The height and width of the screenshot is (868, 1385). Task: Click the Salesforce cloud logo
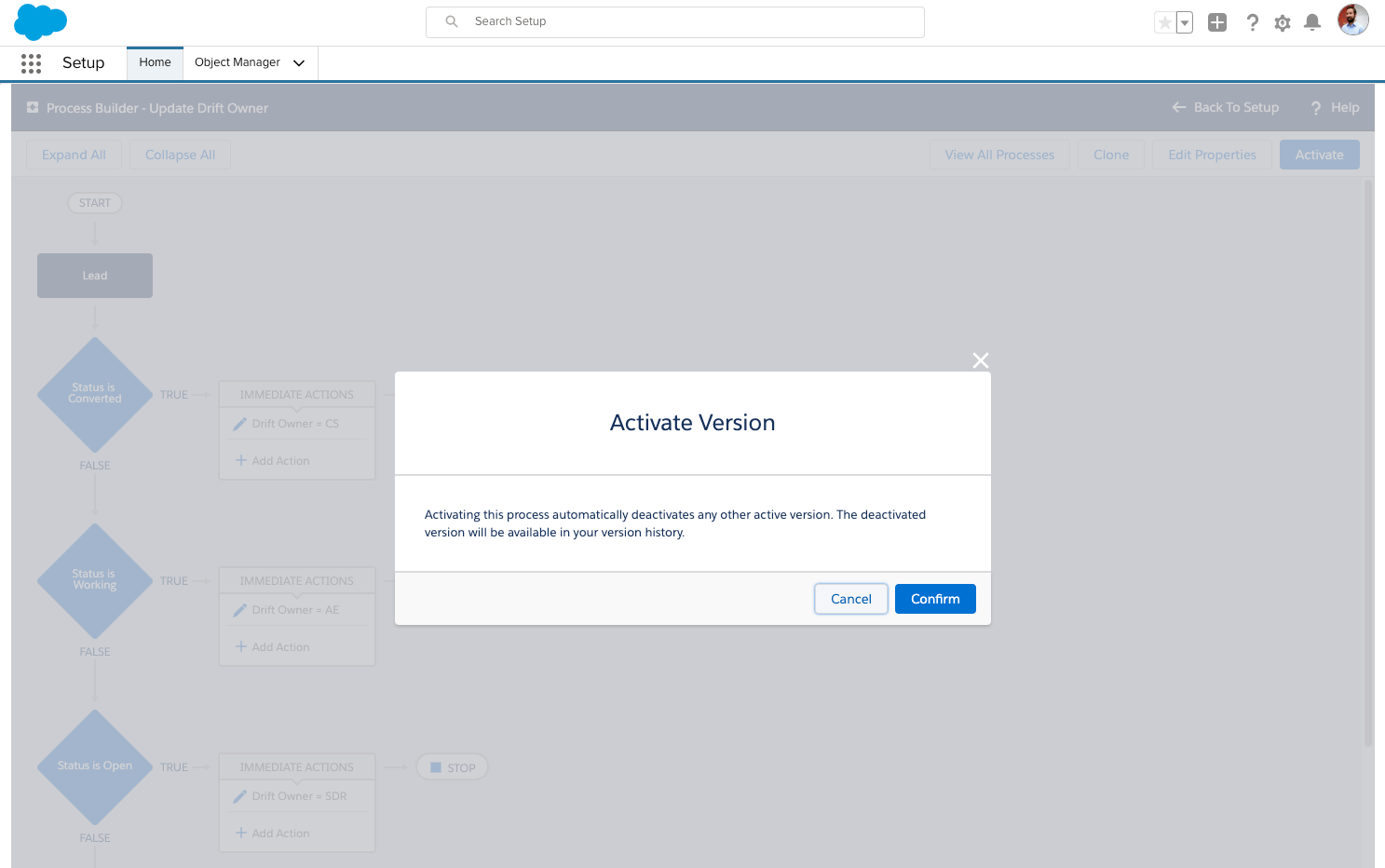point(41,21)
